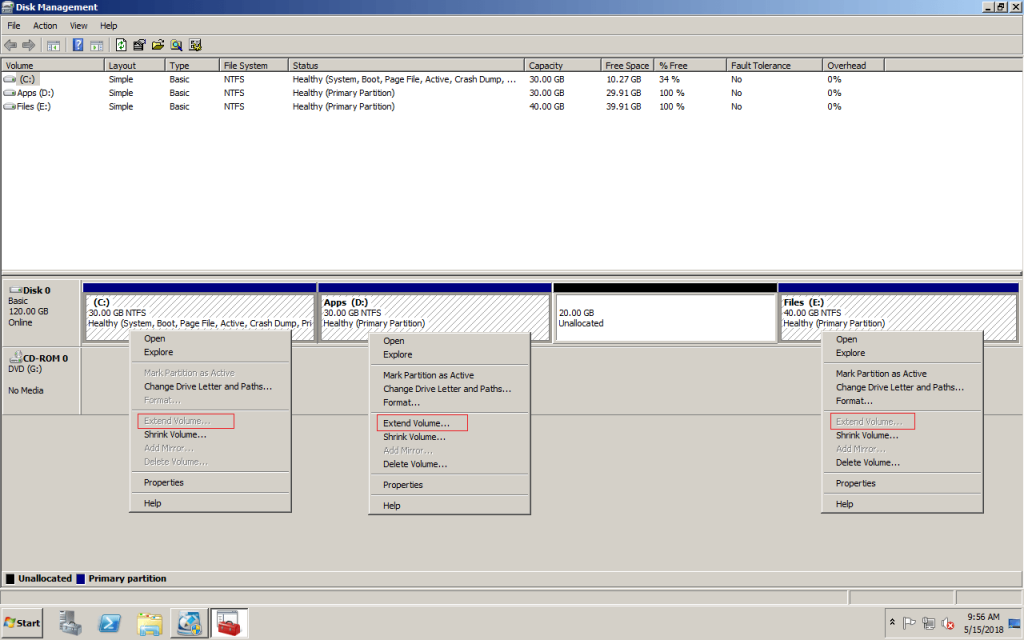
Task: Click the magnifier search toolbar icon
Action: [177, 44]
